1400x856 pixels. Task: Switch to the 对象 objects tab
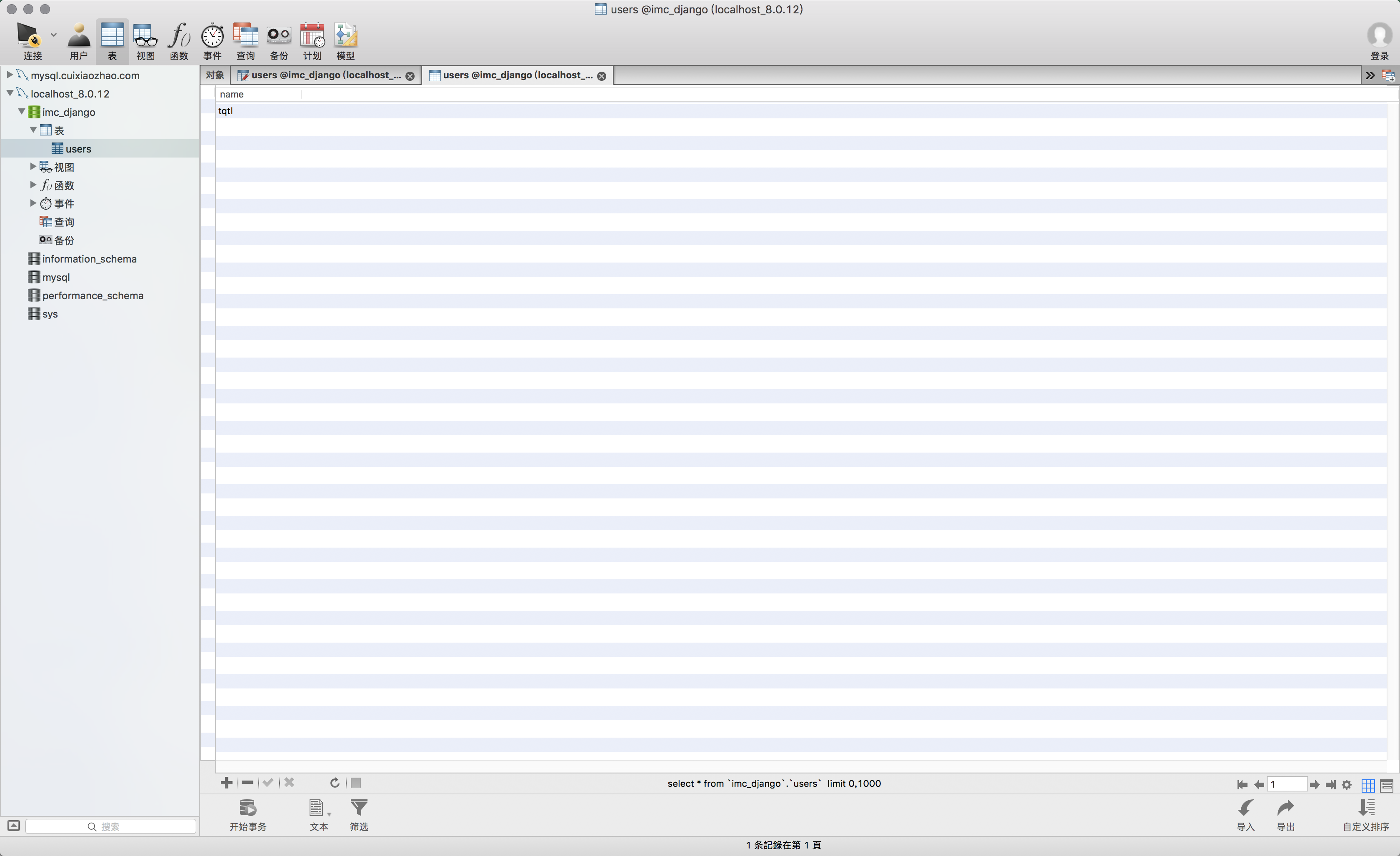[215, 75]
